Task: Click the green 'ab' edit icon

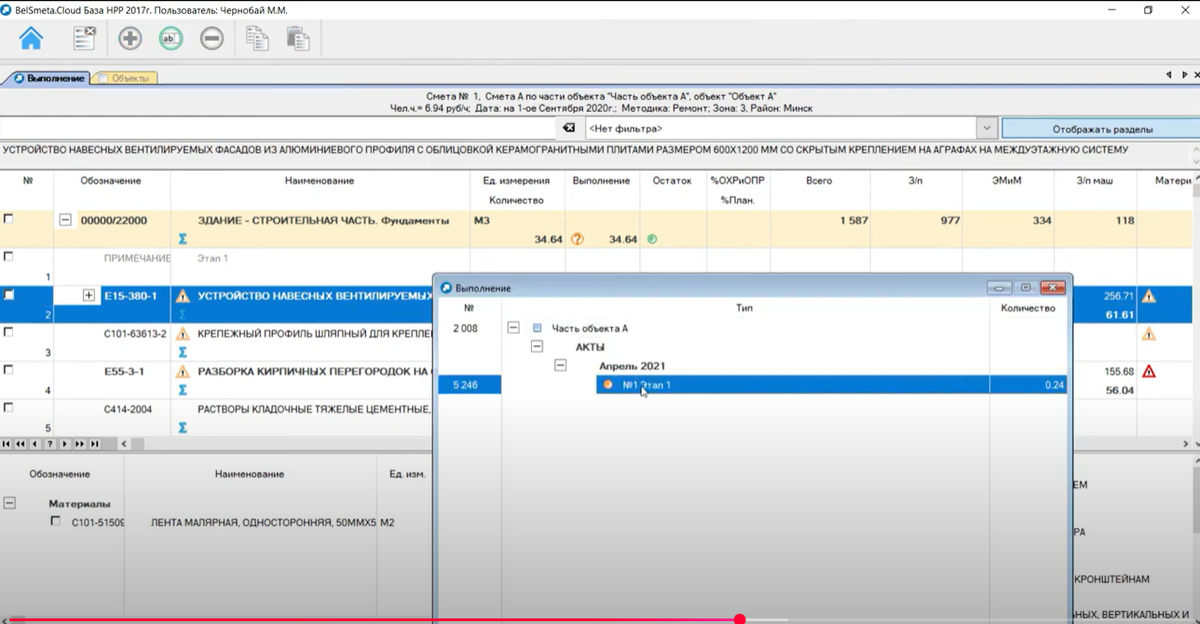Action: click(171, 39)
